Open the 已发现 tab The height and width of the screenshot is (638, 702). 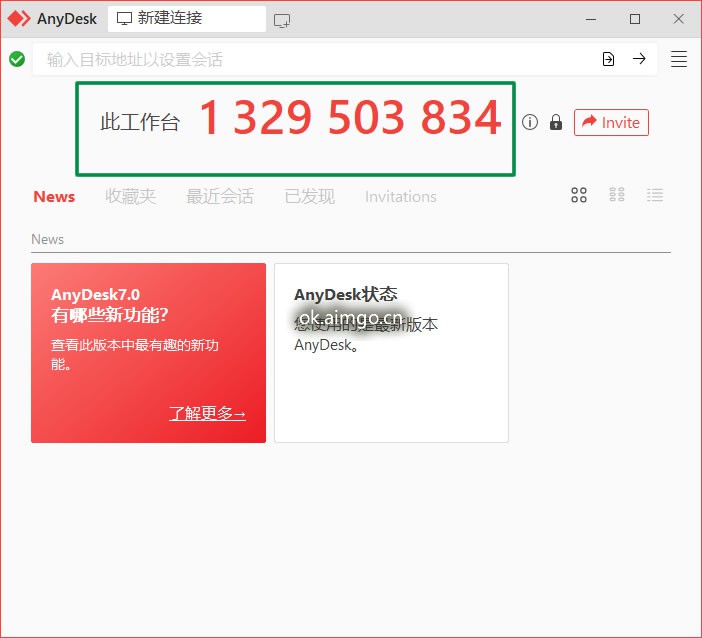(310, 197)
